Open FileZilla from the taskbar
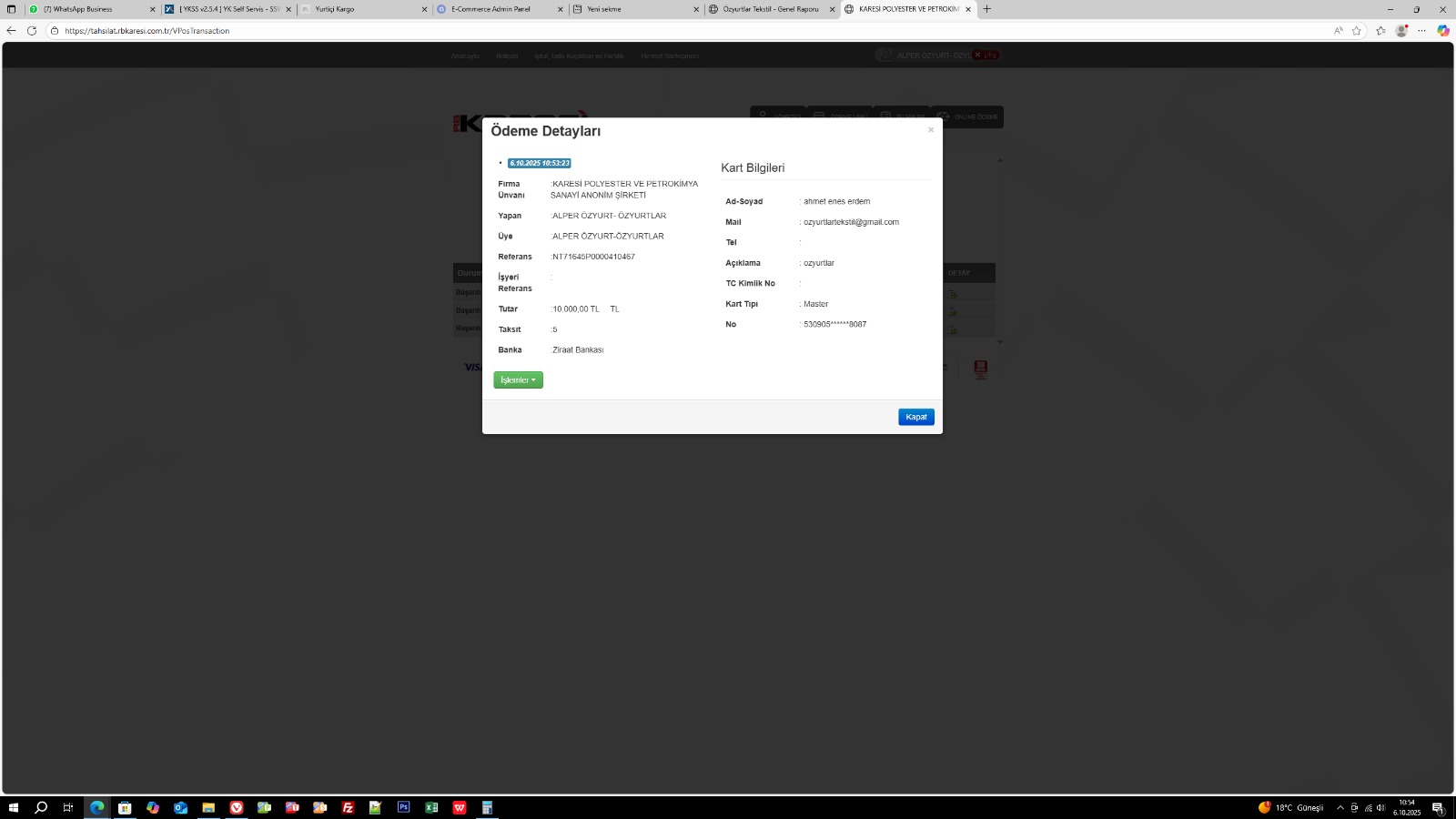The width and height of the screenshot is (1456, 819). [348, 807]
